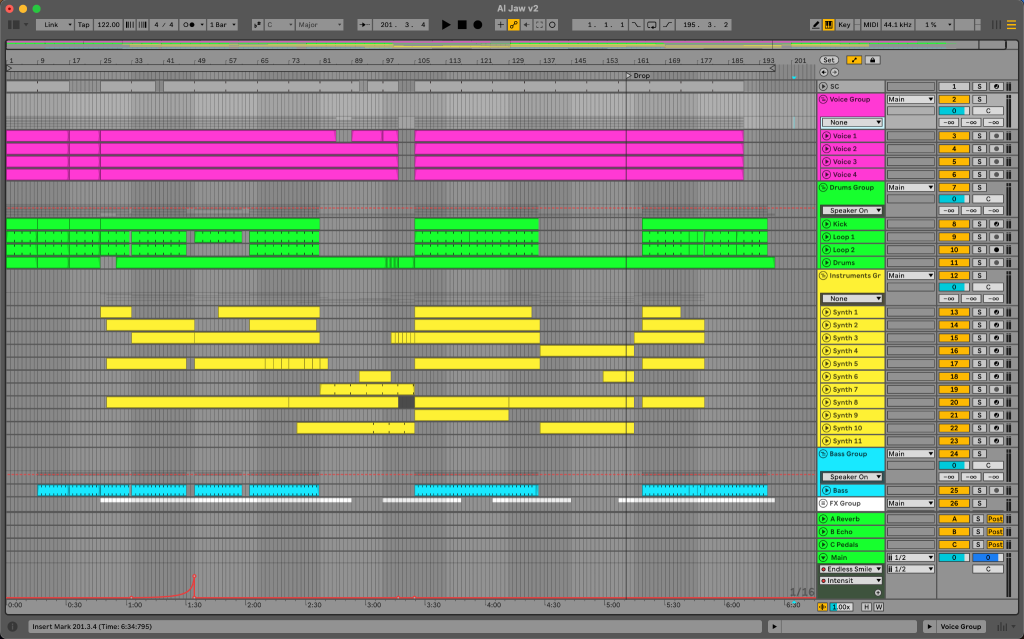The height and width of the screenshot is (639, 1024).
Task: Toggle the W optimize width button
Action: (x=878, y=607)
